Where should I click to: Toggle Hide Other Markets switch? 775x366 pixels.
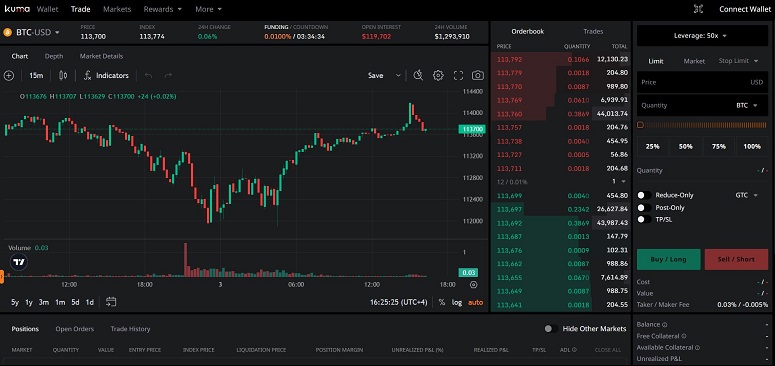[x=551, y=328]
